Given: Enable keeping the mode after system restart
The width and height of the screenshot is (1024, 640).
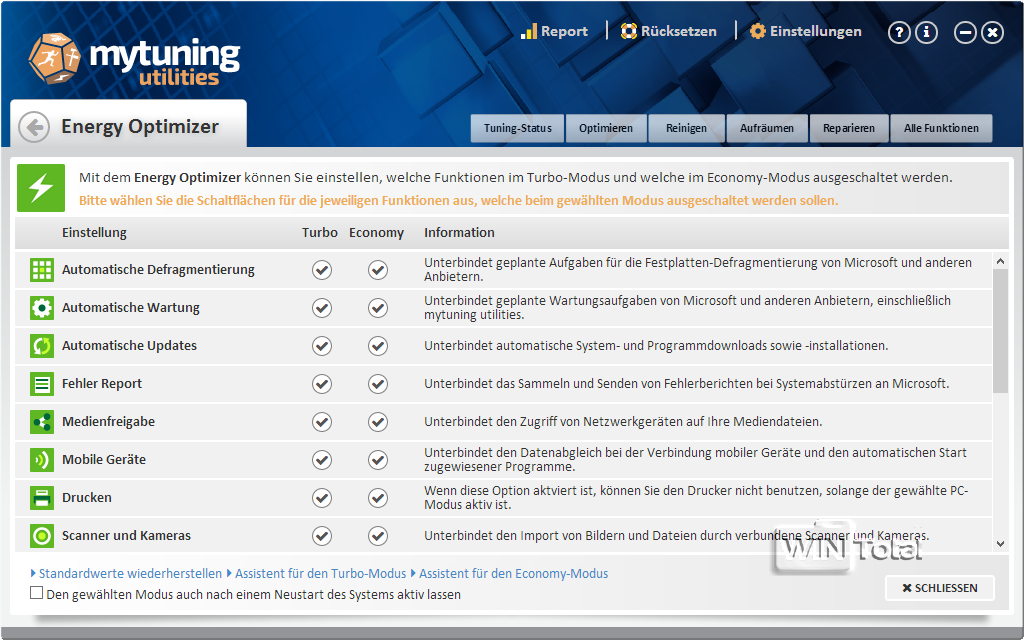Looking at the screenshot, I should 37,593.
